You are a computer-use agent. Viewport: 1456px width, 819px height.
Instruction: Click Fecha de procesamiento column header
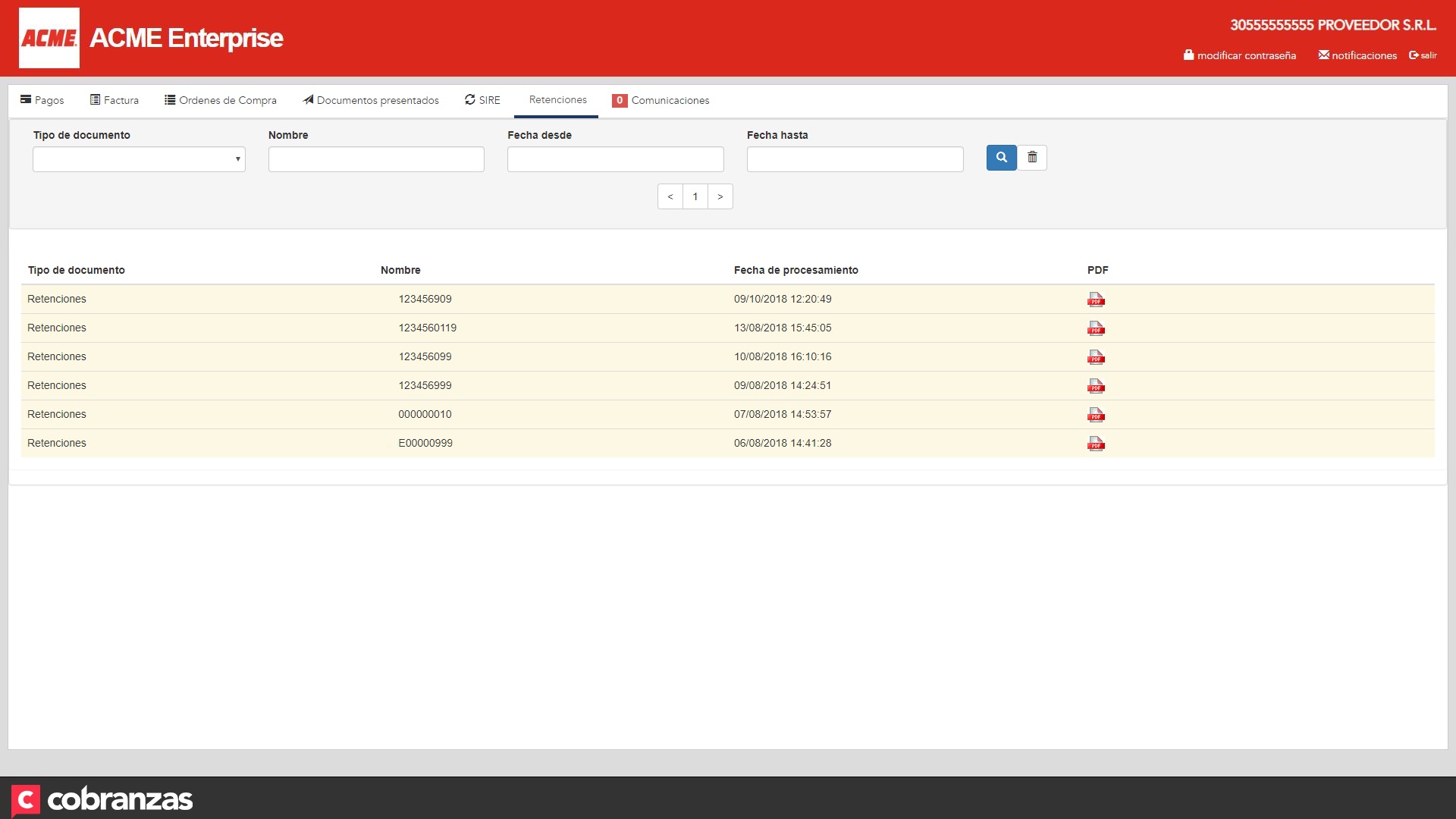point(796,270)
